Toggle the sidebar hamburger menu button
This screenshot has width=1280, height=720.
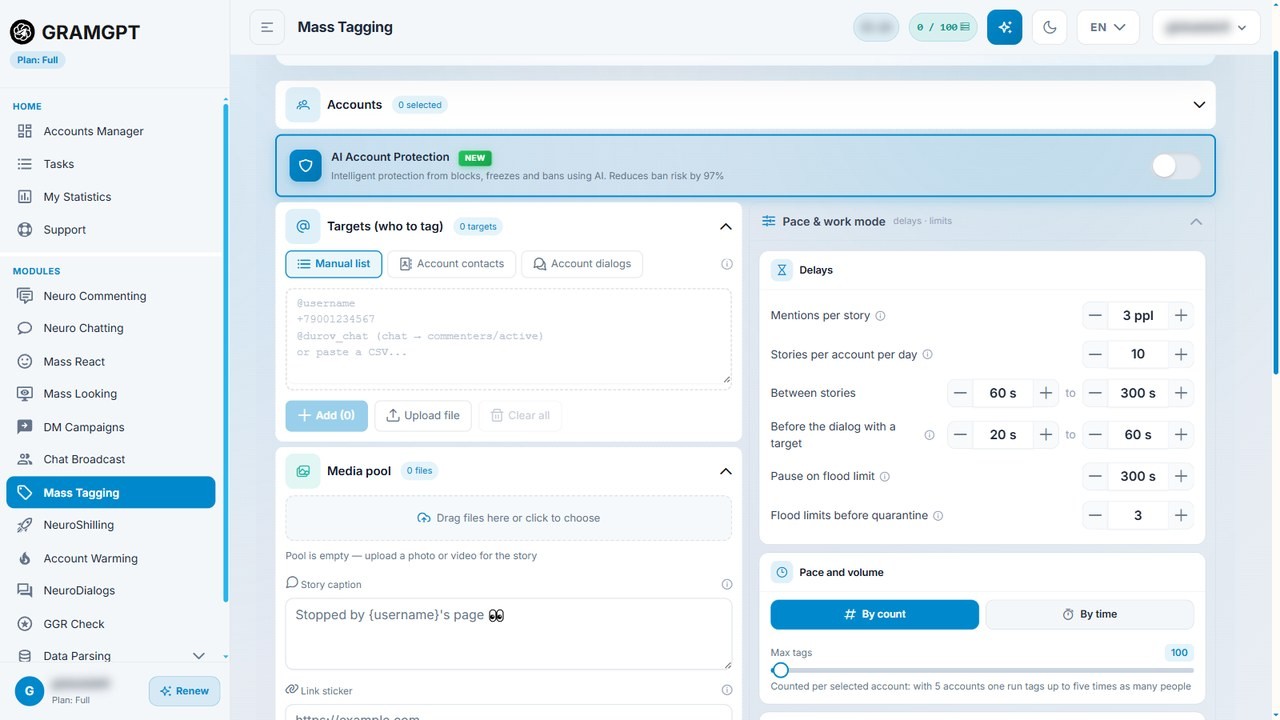tap(267, 27)
